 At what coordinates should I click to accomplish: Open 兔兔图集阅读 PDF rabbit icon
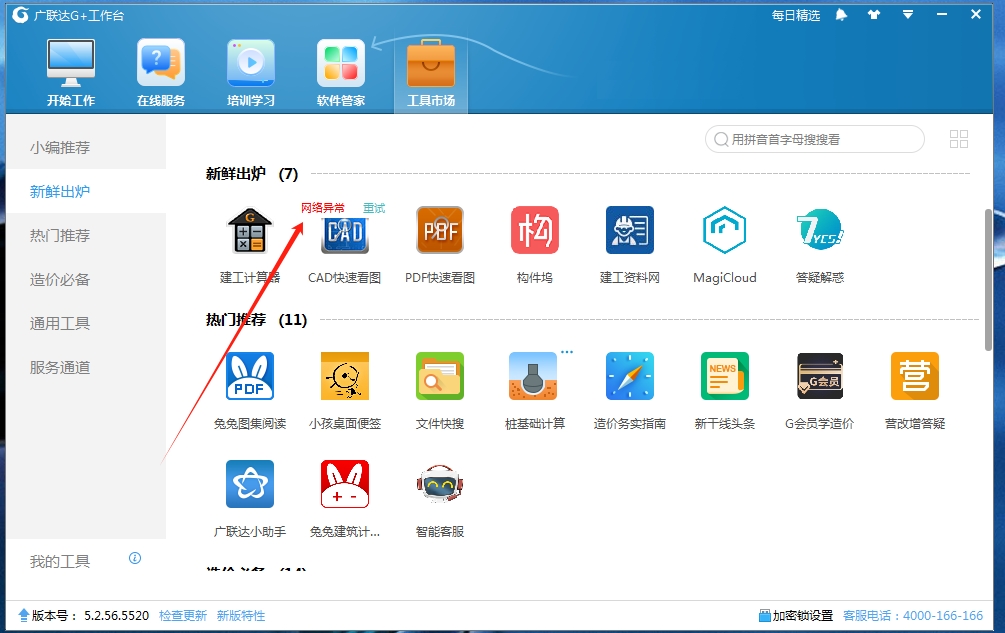coord(250,376)
